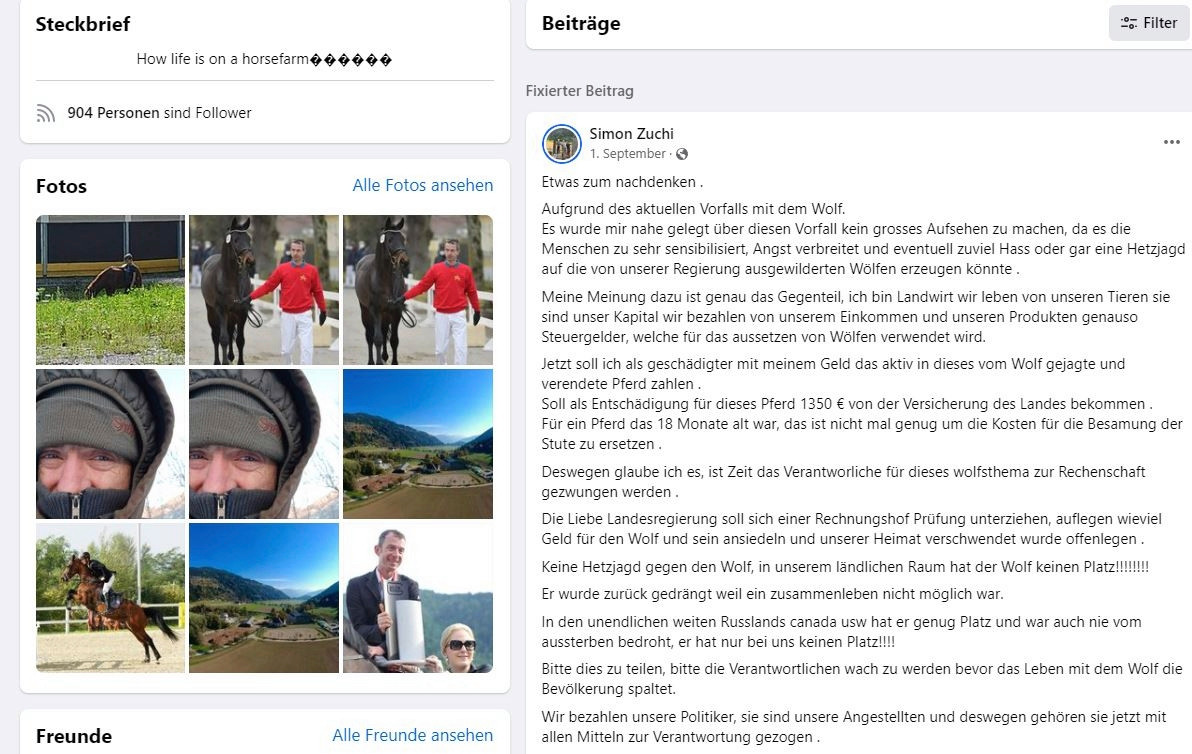Image resolution: width=1192 pixels, height=754 pixels.
Task: Open the 1. September post date link
Action: tap(627, 154)
